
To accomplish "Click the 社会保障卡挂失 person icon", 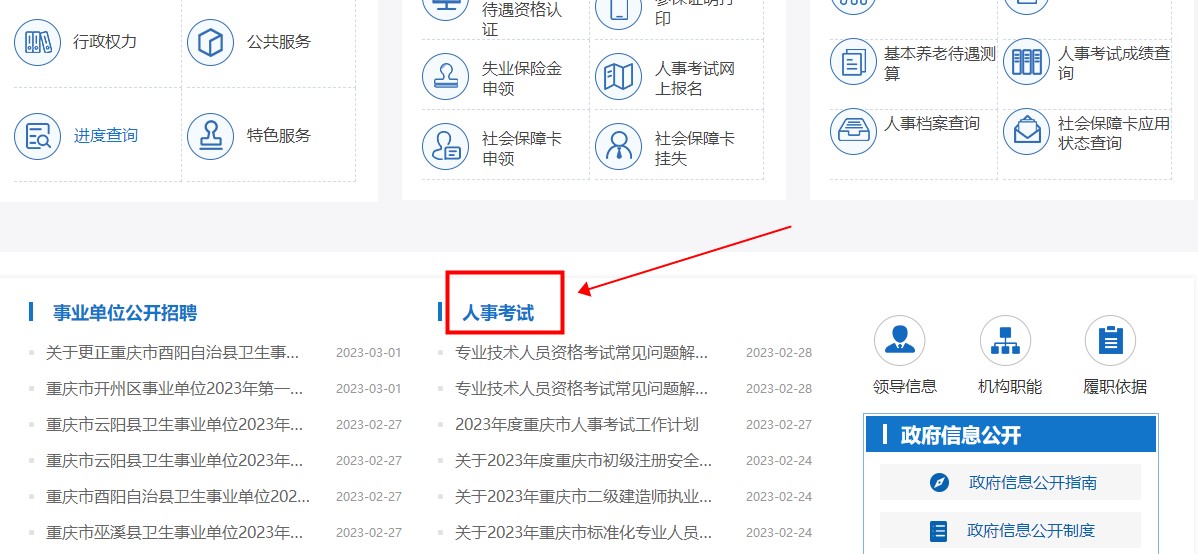I will tap(618, 148).
